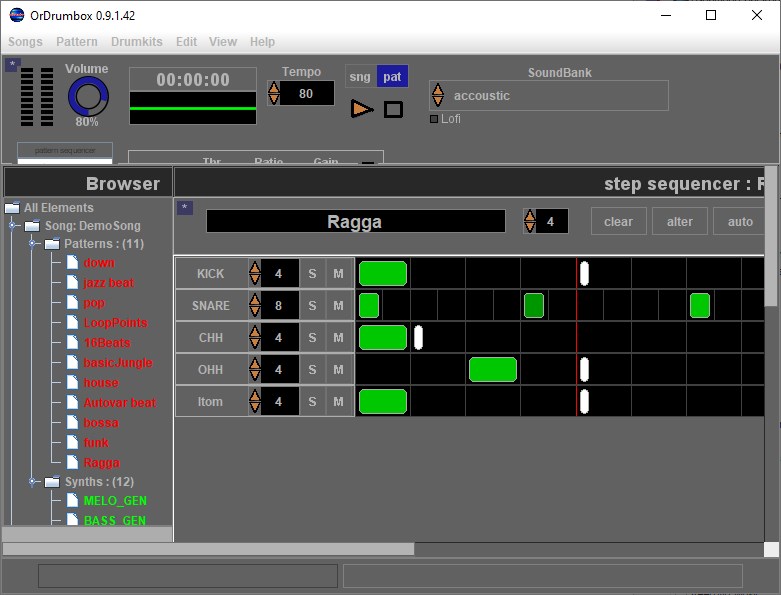Open the down pattern file icon
The width and height of the screenshot is (781, 595).
tap(73, 262)
